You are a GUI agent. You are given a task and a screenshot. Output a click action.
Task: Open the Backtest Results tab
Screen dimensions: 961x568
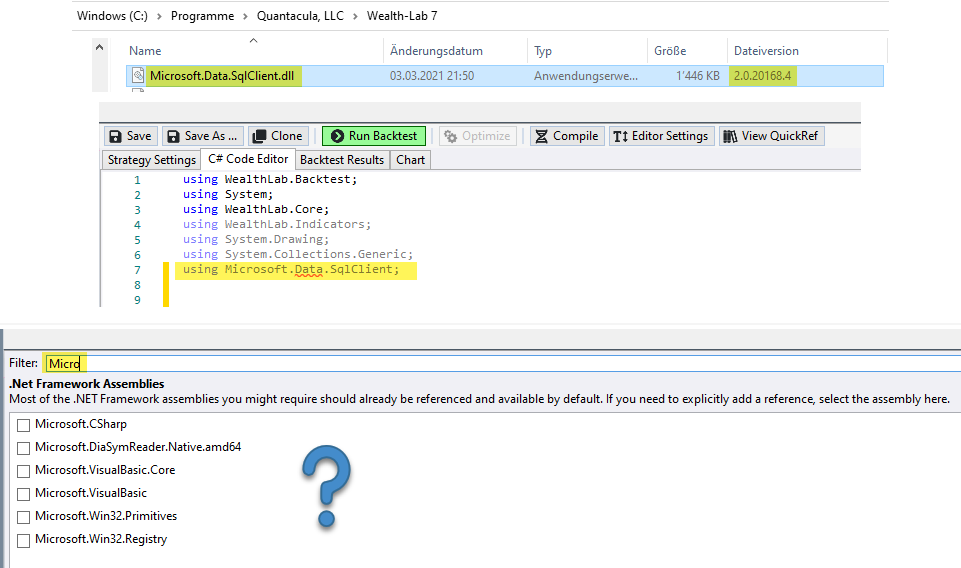[341, 160]
